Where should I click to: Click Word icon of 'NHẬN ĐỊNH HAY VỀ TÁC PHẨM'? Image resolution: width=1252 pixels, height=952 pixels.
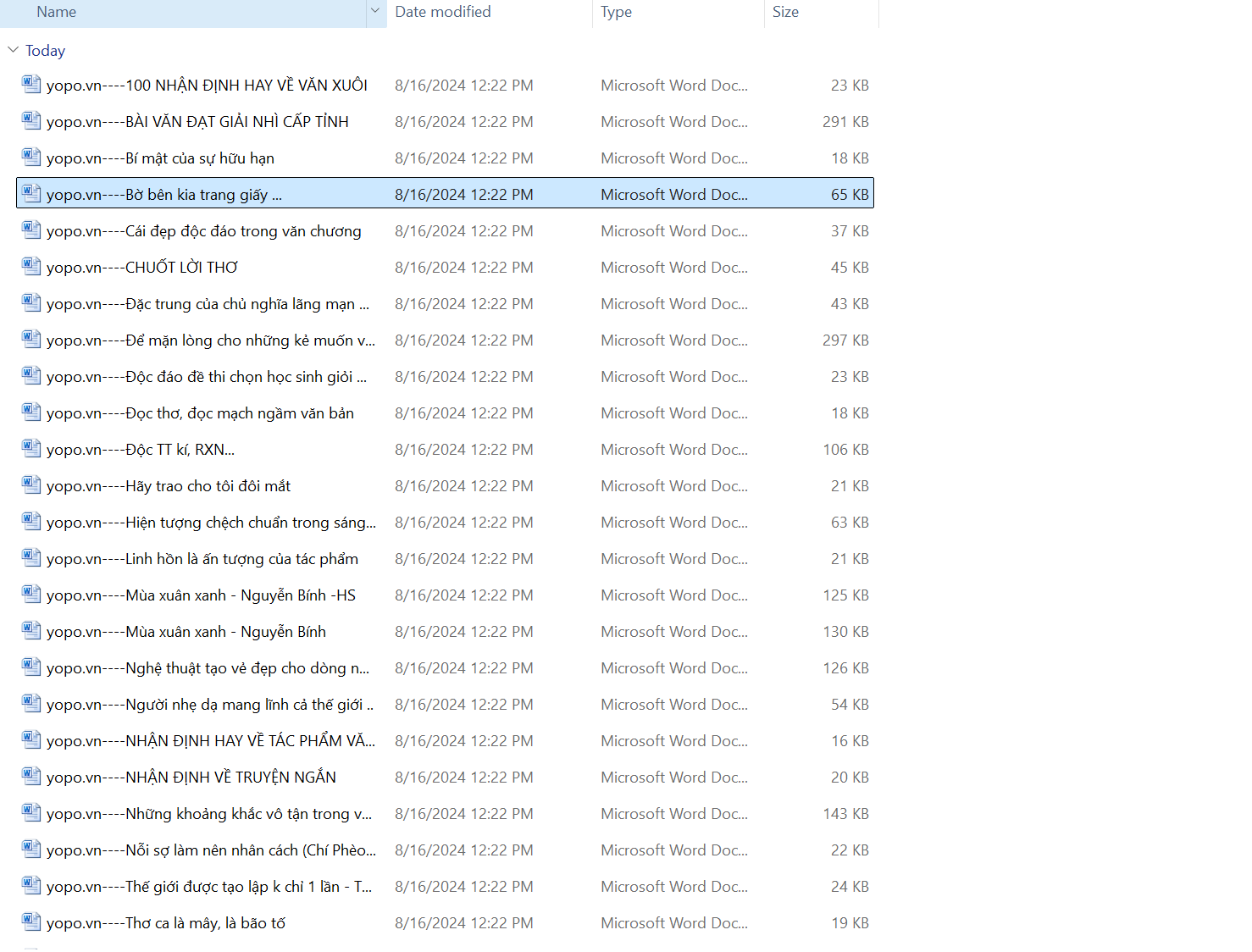click(x=31, y=739)
